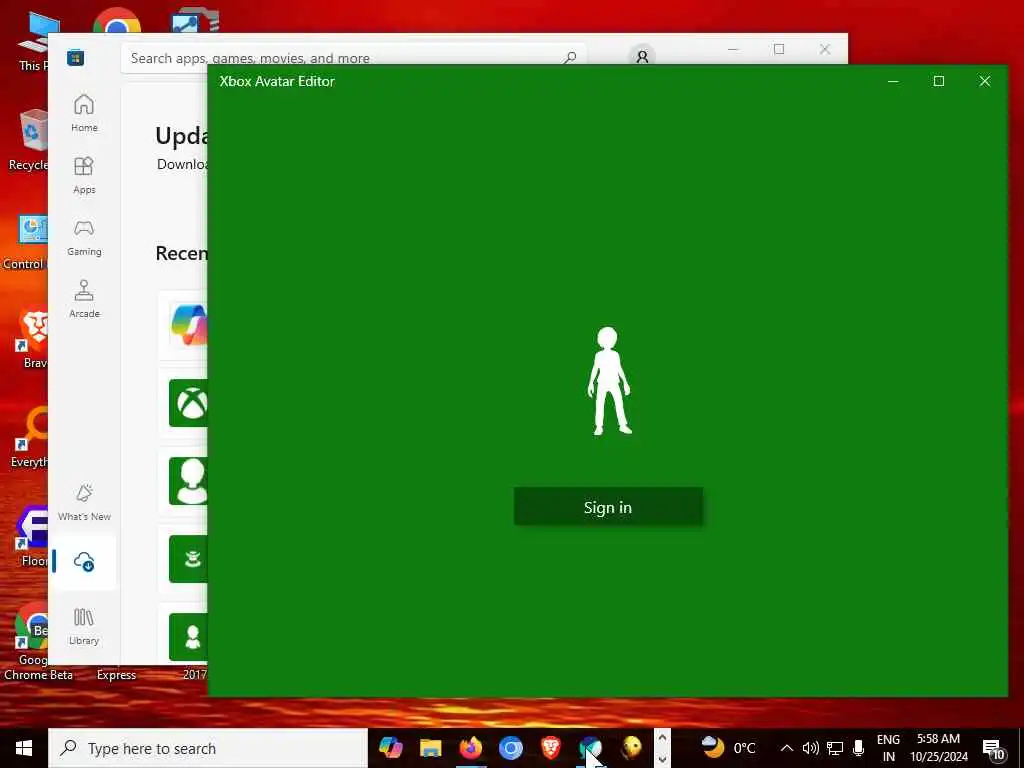This screenshot has width=1024, height=768.
Task: Click the taskbar 'Type here to search' box
Action: click(x=208, y=748)
